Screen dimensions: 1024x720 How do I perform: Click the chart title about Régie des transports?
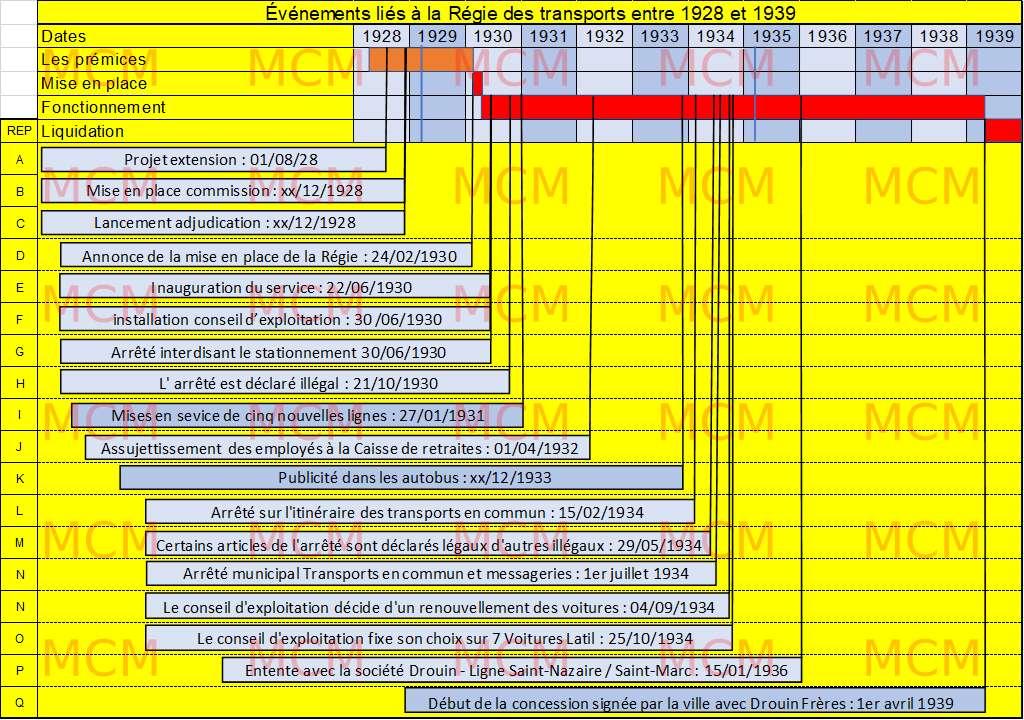tap(530, 13)
